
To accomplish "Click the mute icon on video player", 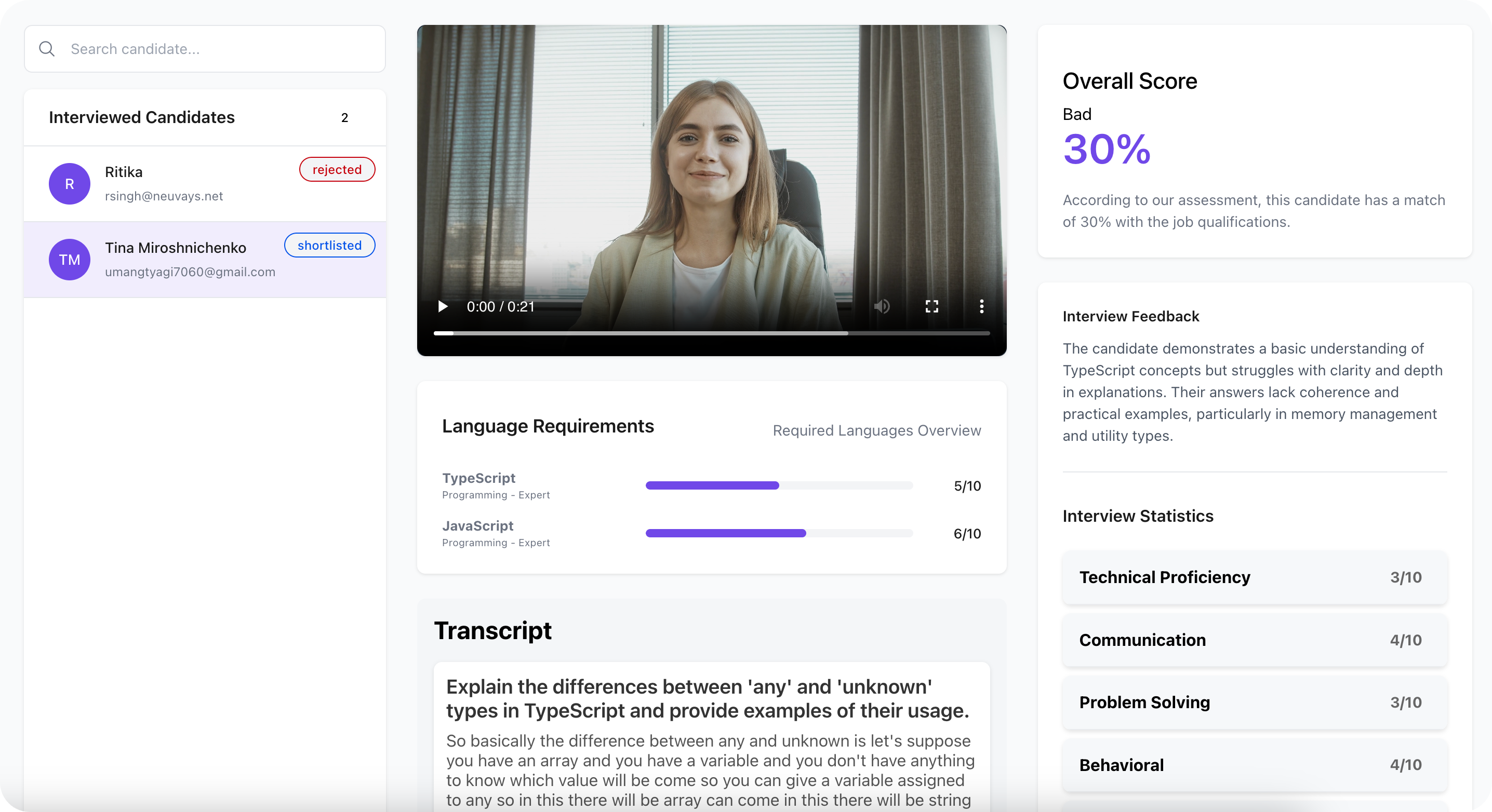I will [x=882, y=305].
